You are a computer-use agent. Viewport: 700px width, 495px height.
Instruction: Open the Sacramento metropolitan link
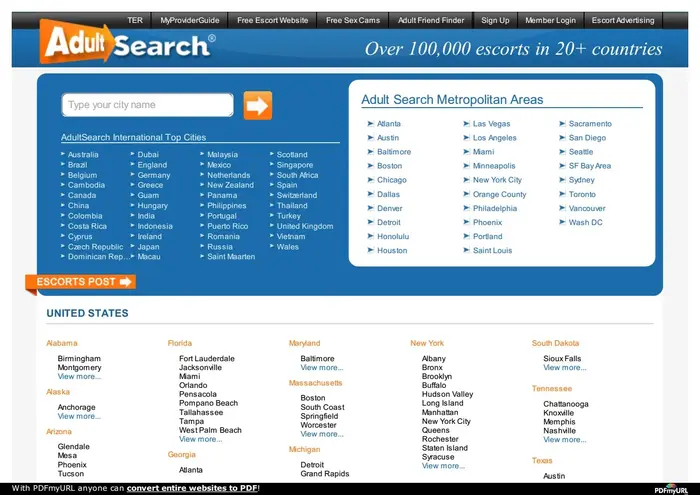590,124
